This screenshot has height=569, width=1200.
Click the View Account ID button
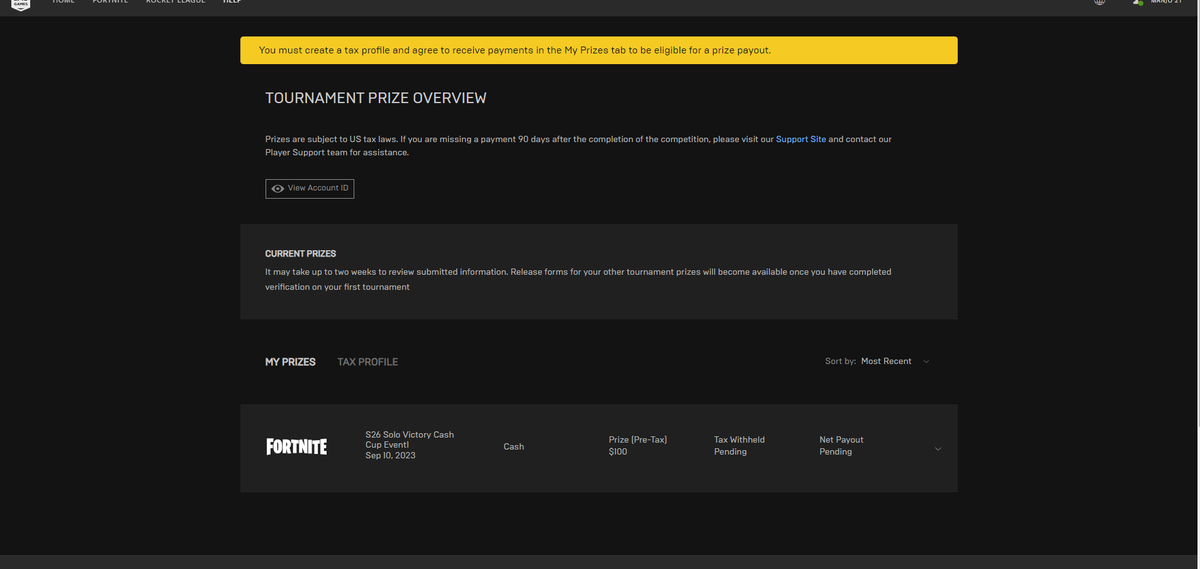pyautogui.click(x=310, y=189)
